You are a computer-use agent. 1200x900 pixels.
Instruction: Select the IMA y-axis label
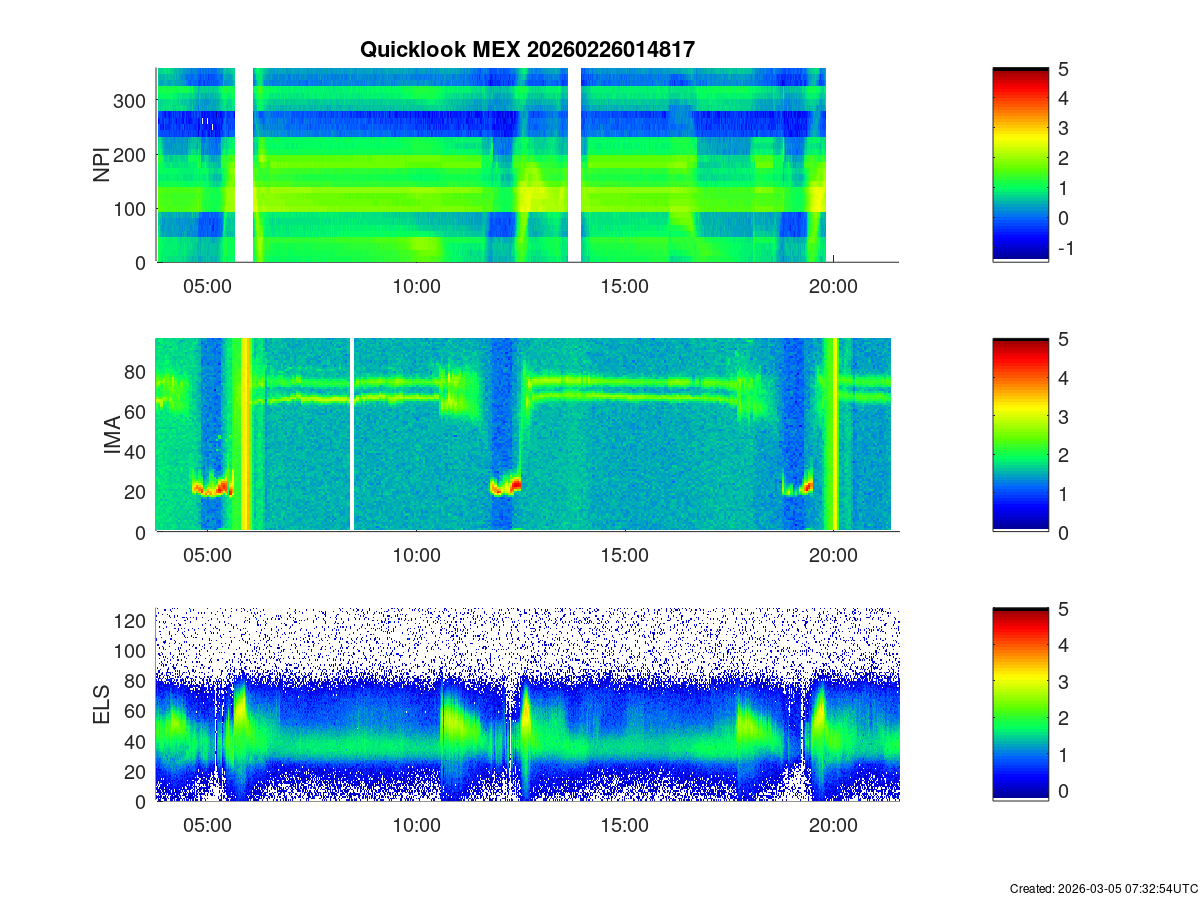(x=111, y=436)
